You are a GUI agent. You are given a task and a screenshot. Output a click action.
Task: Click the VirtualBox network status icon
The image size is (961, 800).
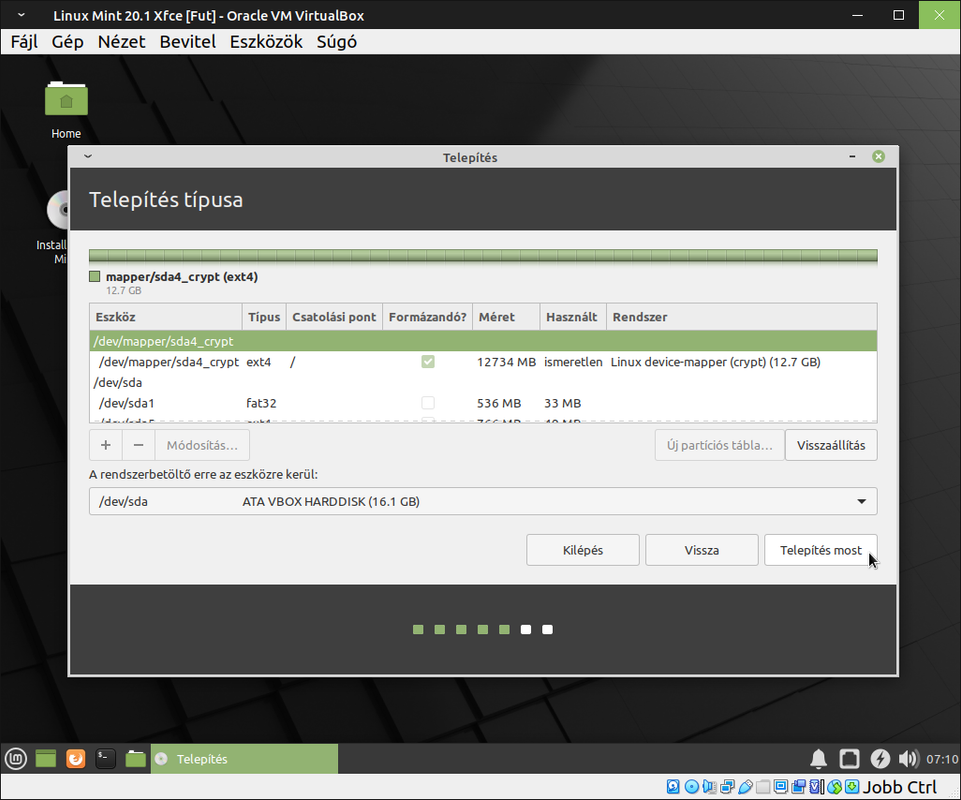(727, 787)
